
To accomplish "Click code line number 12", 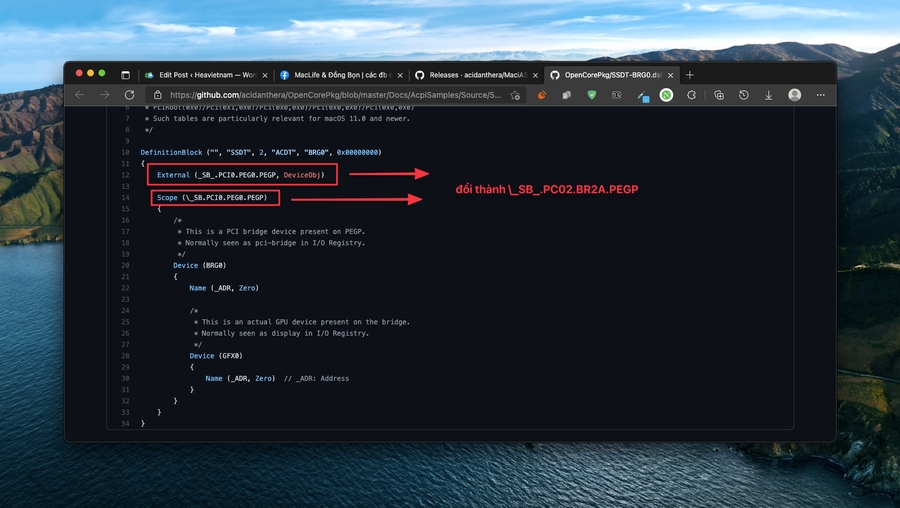I will point(126,175).
